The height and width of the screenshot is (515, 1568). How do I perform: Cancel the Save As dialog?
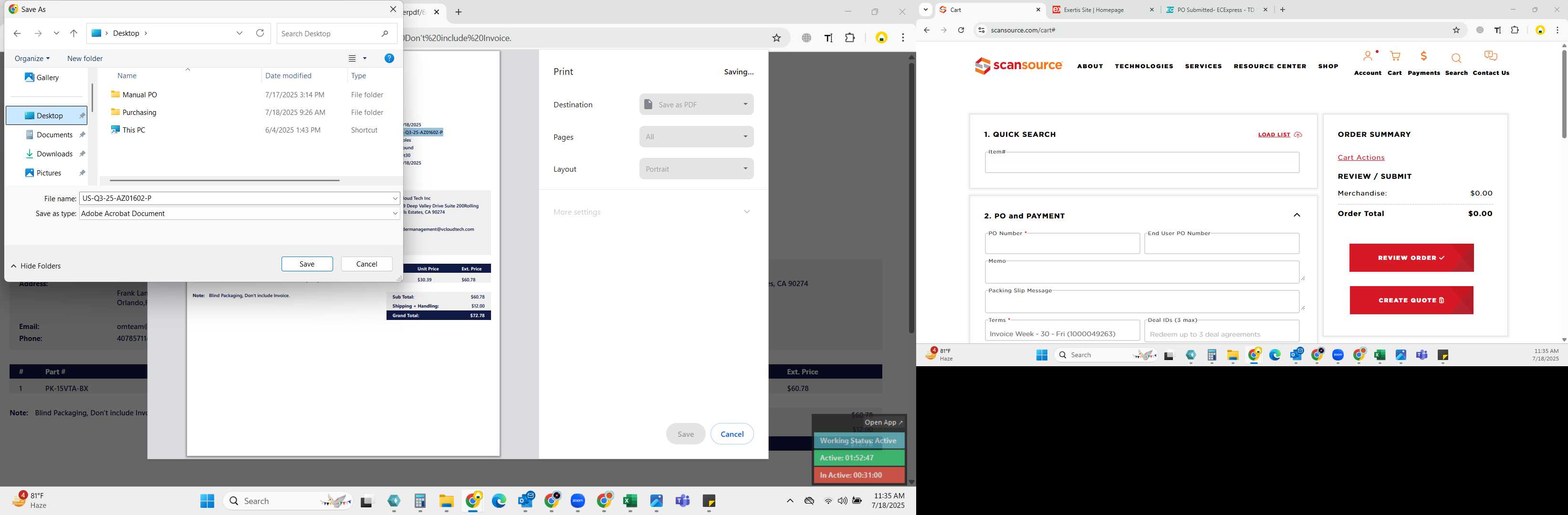pyautogui.click(x=366, y=264)
